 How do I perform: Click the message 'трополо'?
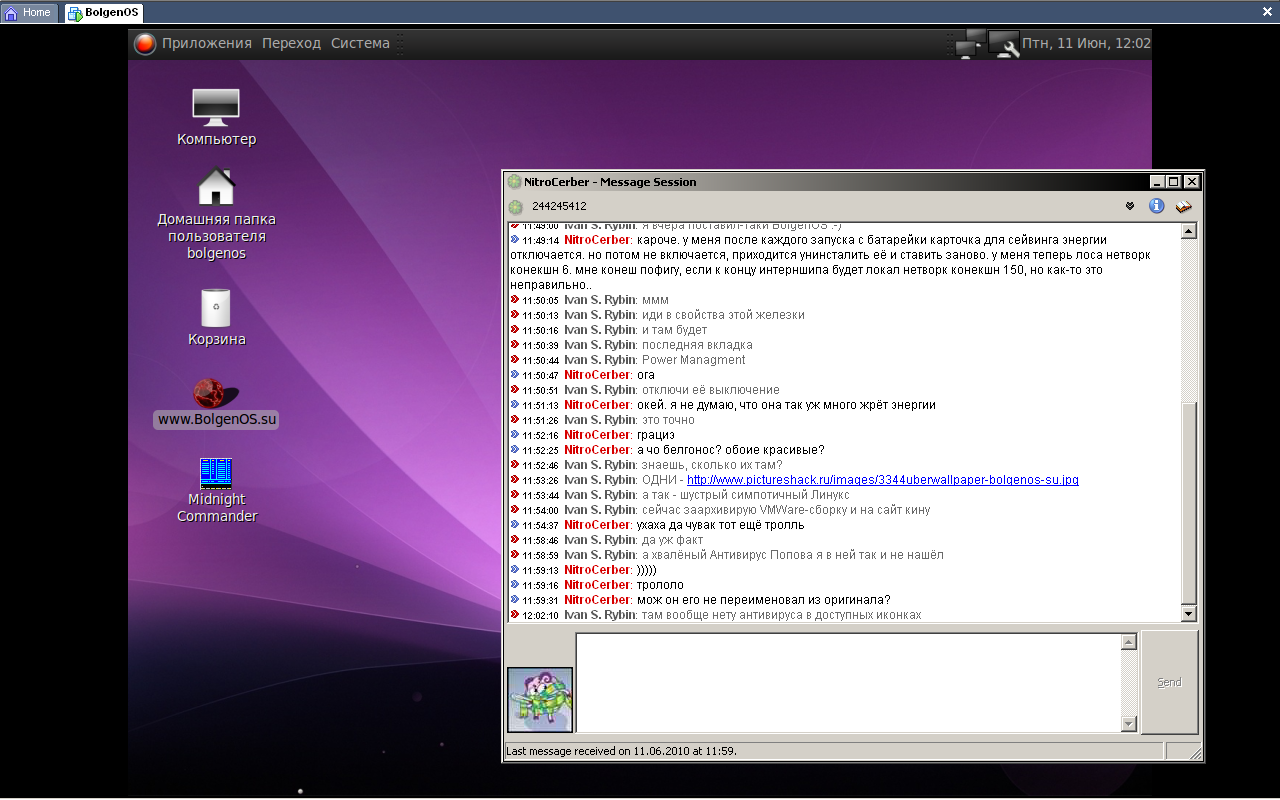tap(660, 585)
